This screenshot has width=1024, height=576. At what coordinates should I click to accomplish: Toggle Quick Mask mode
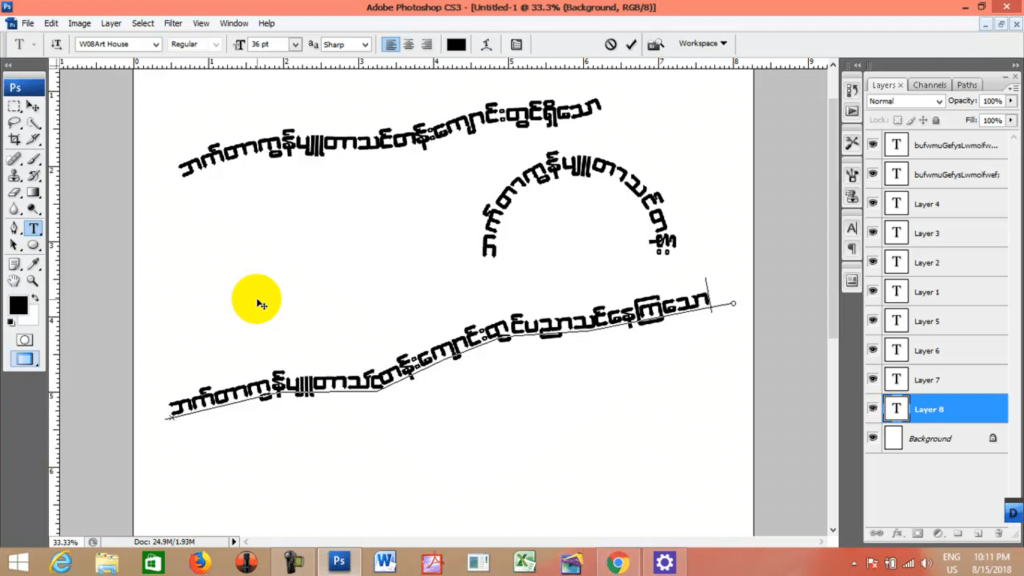coord(24,340)
